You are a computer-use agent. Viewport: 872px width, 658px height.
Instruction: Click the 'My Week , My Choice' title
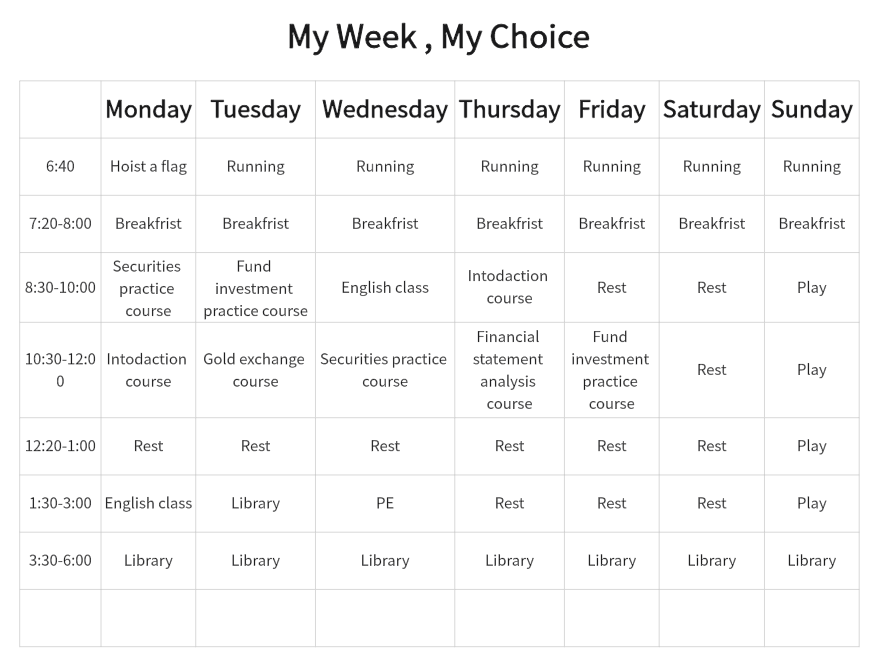tap(438, 37)
